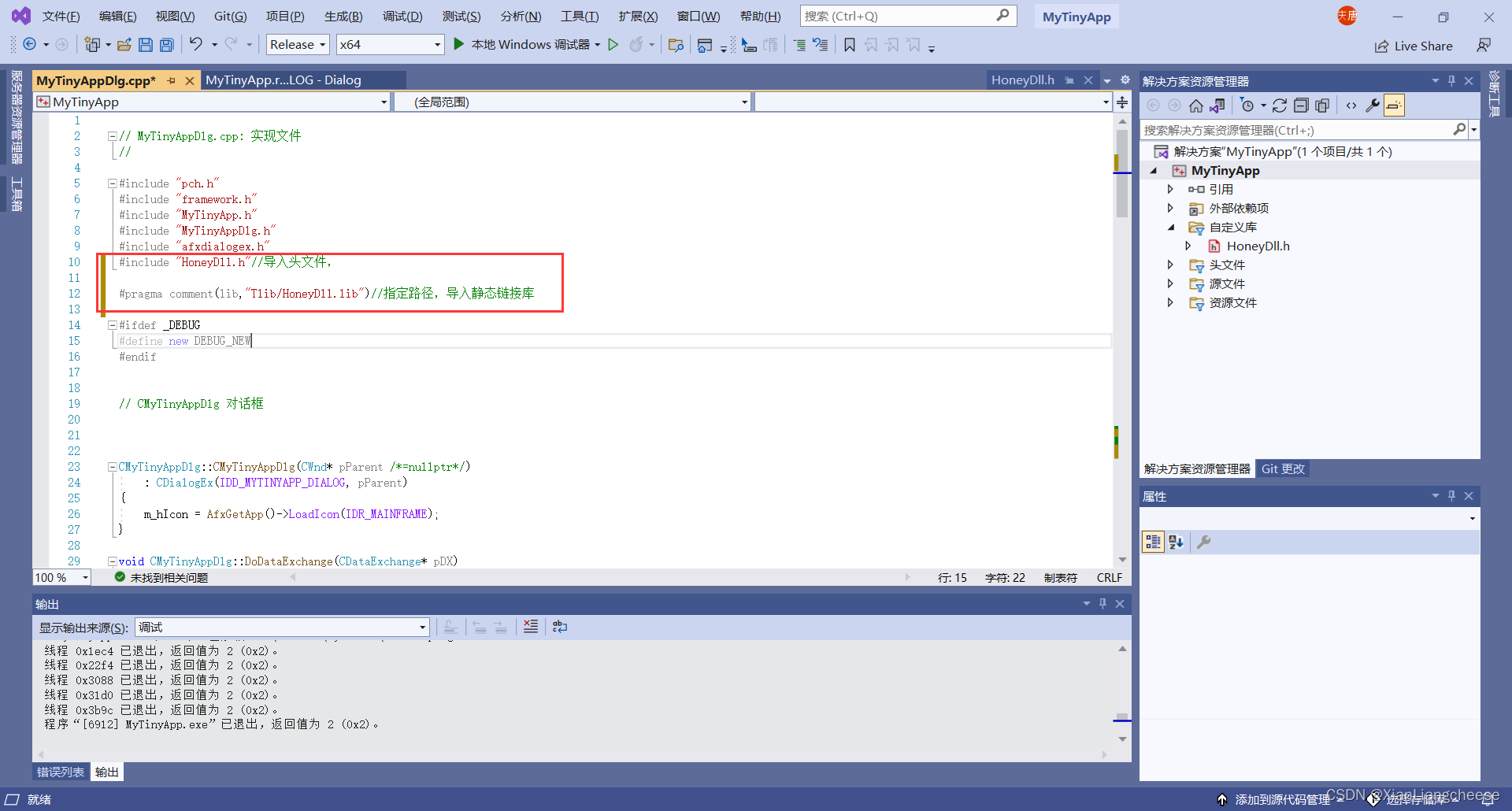Expand the 源文件 folder node
The height and width of the screenshot is (811, 1512).
(1170, 283)
